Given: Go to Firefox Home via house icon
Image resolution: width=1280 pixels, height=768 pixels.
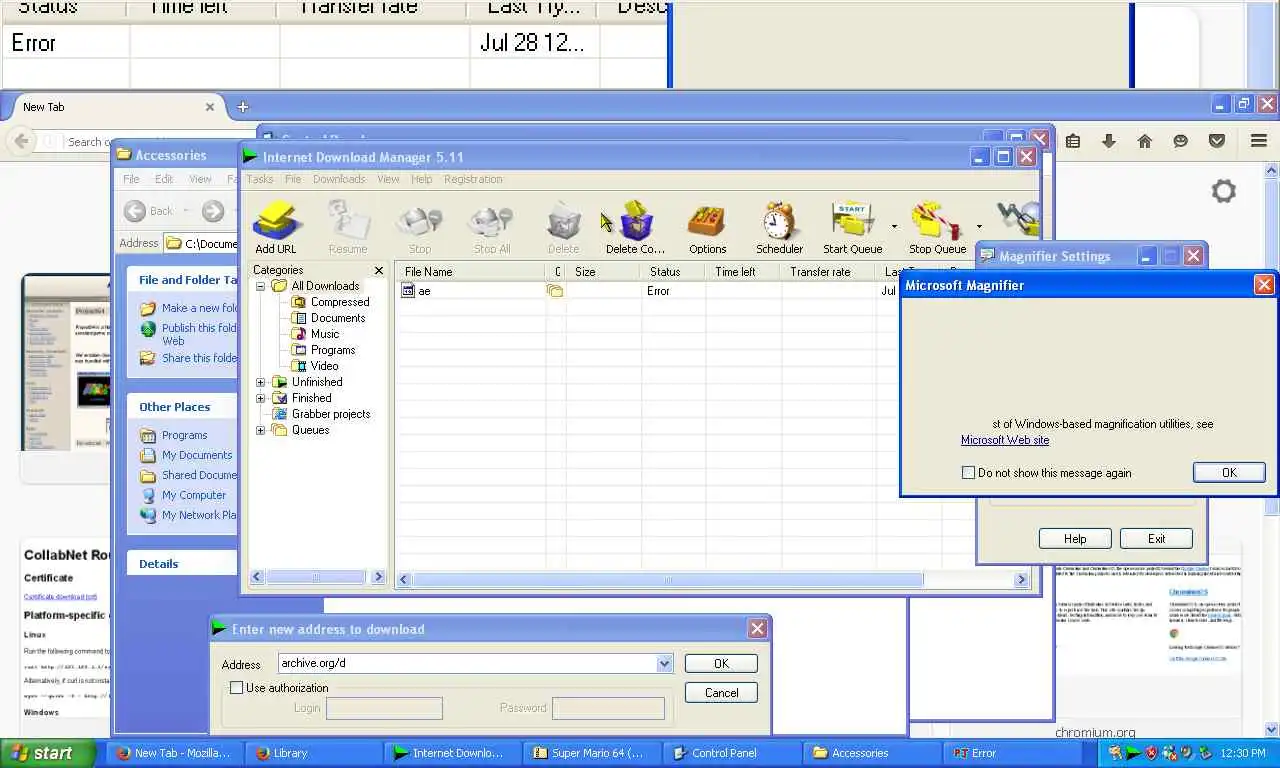Looking at the screenshot, I should tap(1145, 141).
